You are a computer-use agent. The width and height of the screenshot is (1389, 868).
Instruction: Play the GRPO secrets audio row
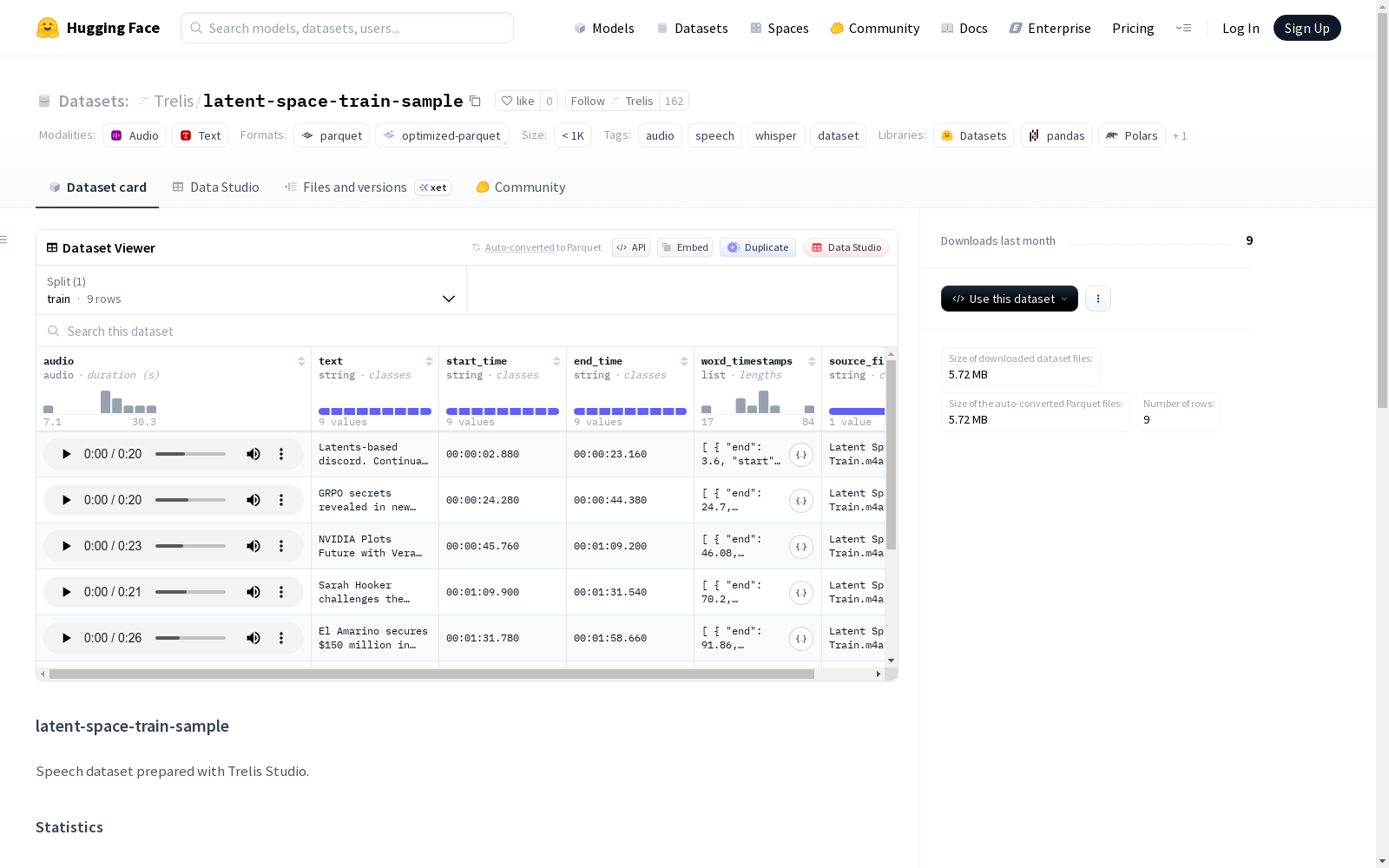pos(66,500)
